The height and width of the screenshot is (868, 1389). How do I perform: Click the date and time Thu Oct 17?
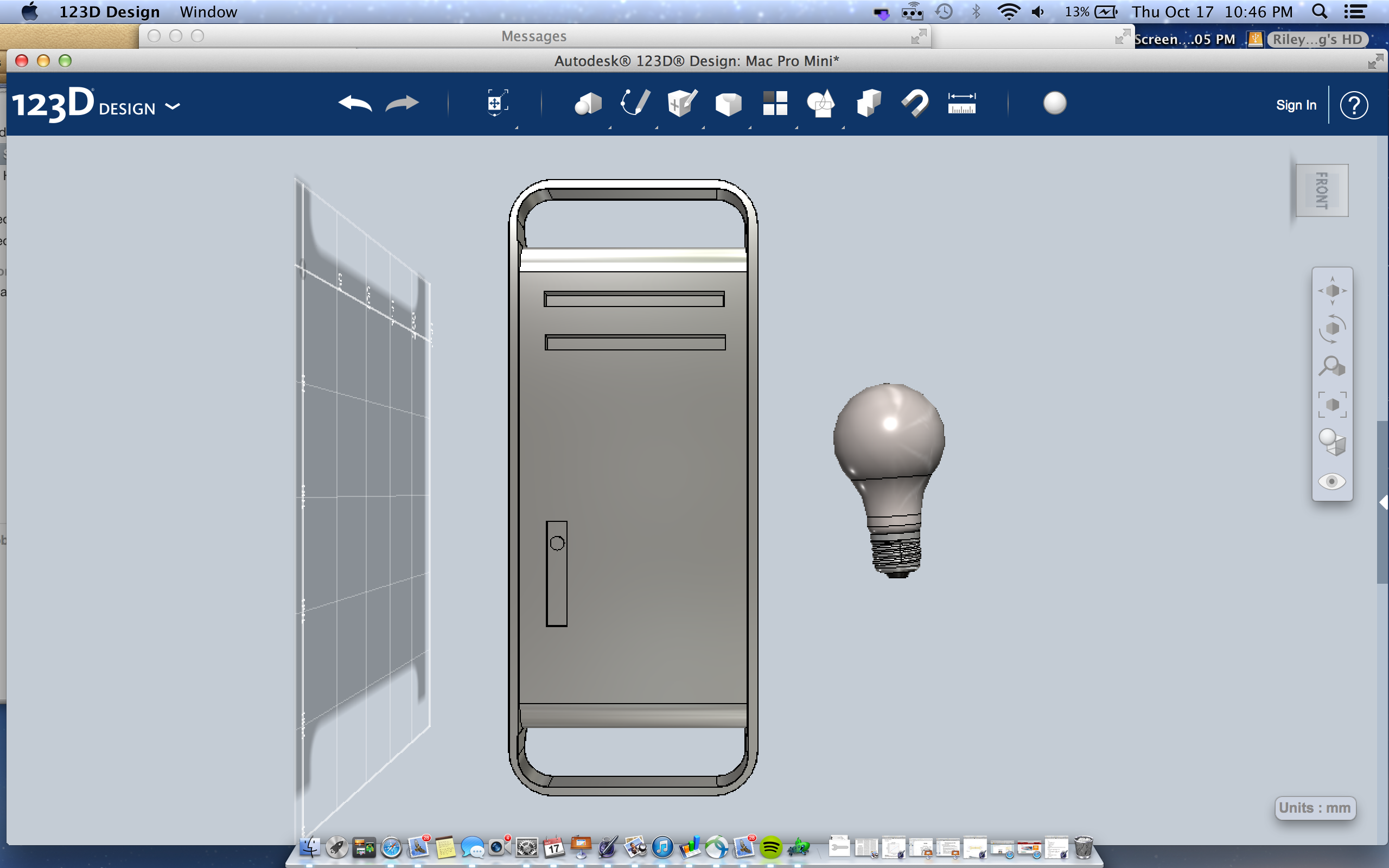pos(1212,11)
